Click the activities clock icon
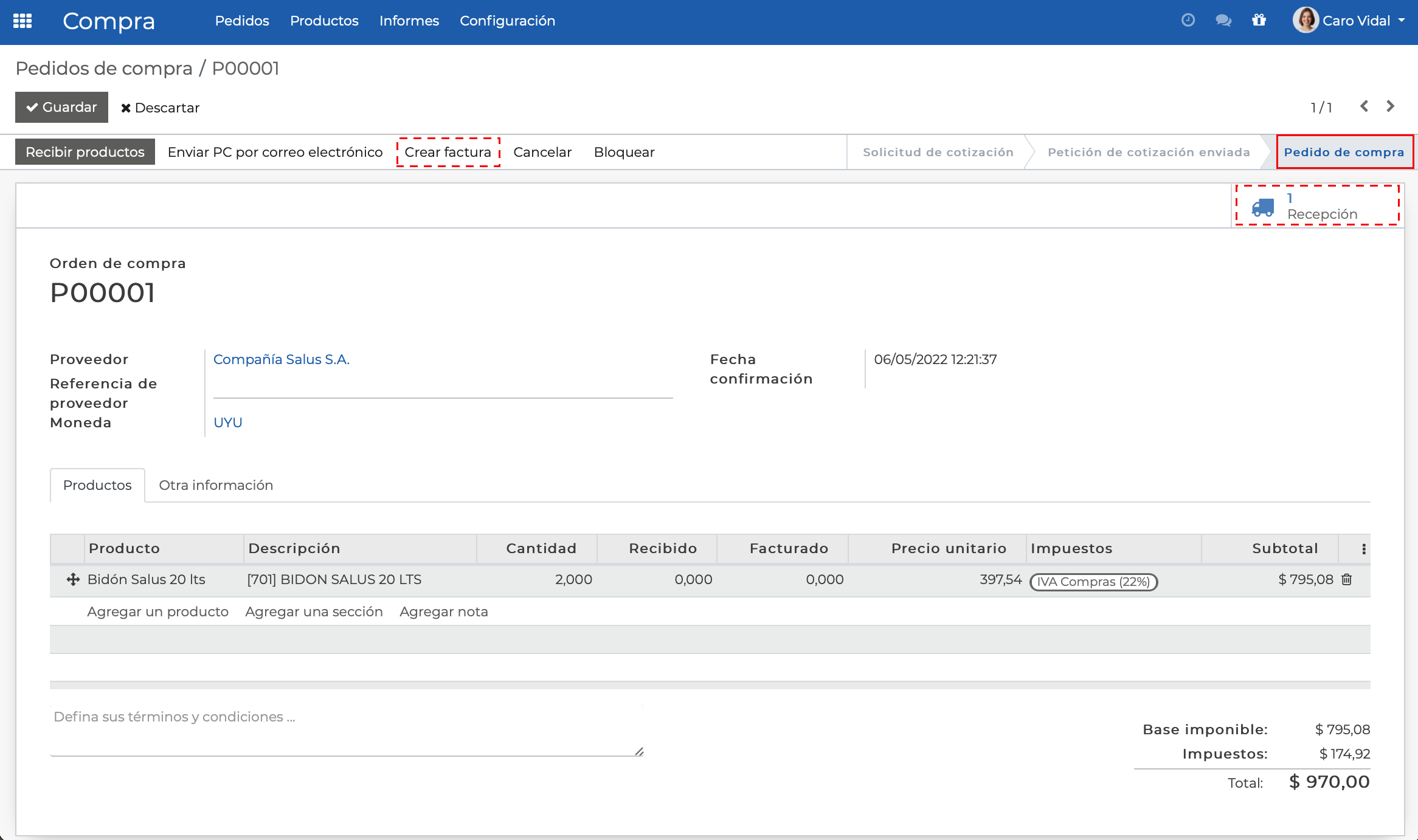 point(1188,20)
